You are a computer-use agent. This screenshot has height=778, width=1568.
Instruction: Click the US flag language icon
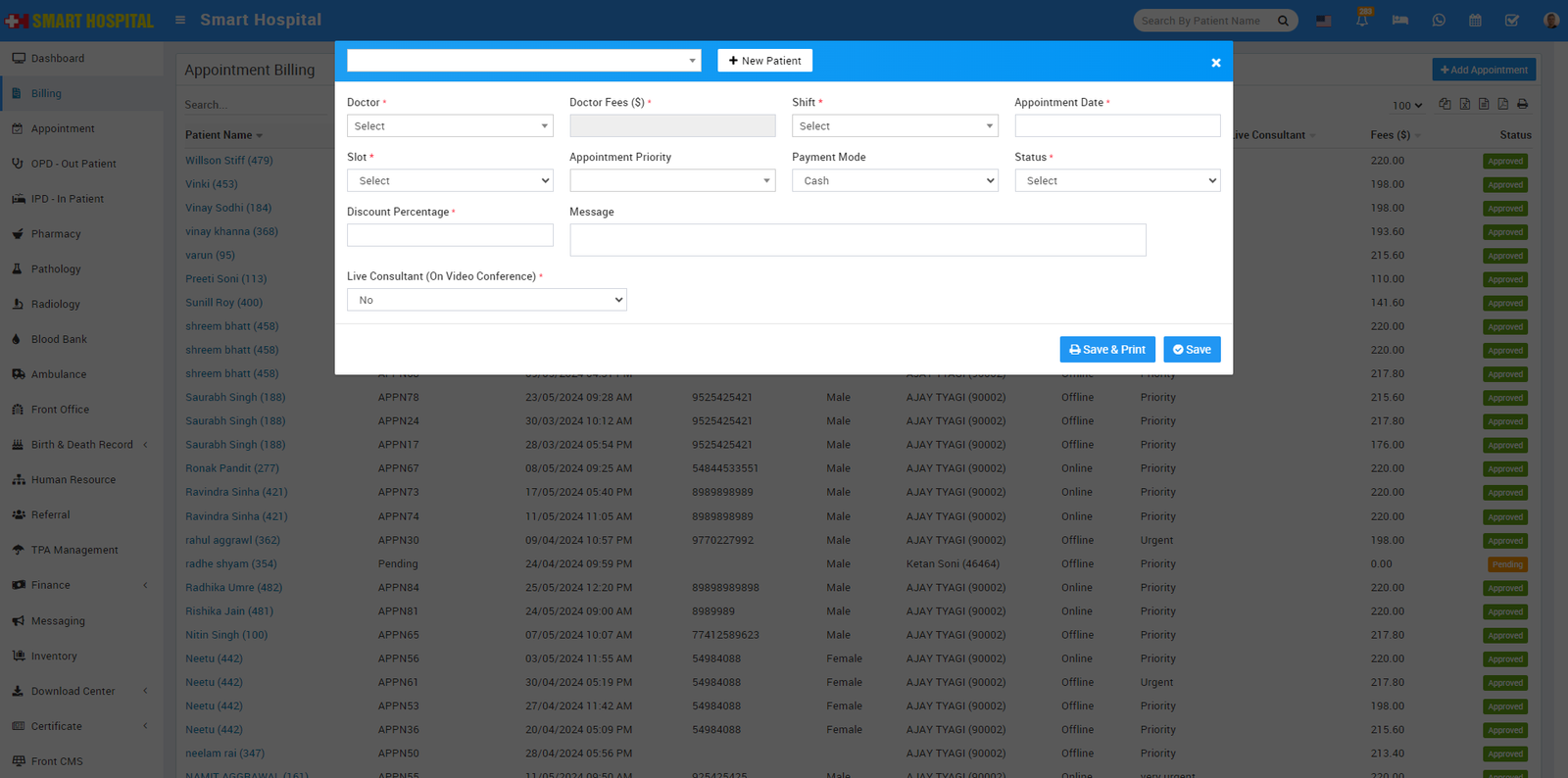click(x=1324, y=21)
